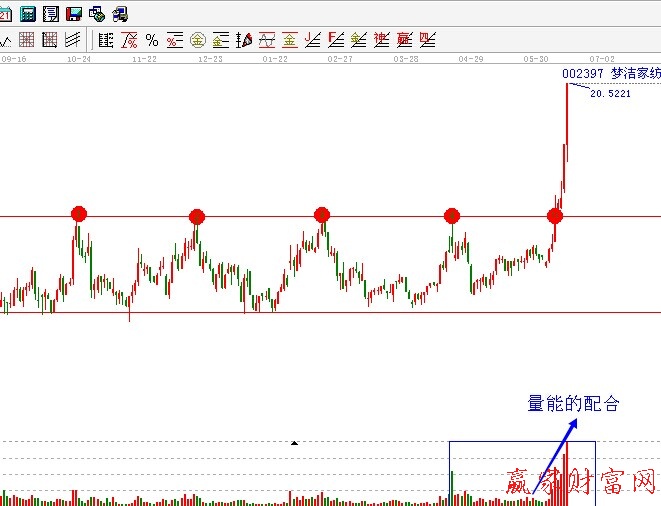Click the small black triangle above volume
The image size is (661, 506).
tap(294, 441)
